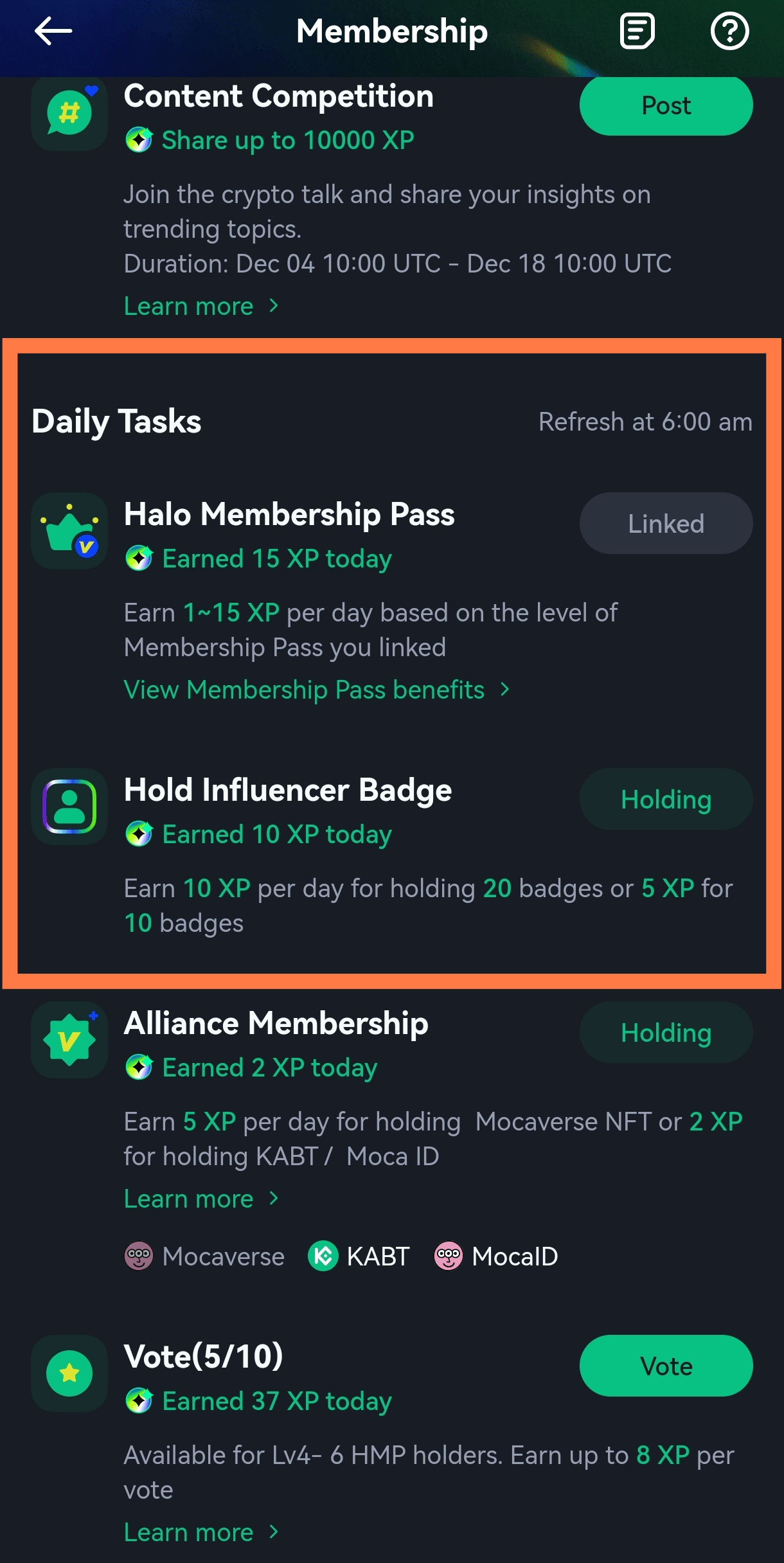This screenshot has width=784, height=1563.
Task: Tap the Vote star icon
Action: point(69,1373)
